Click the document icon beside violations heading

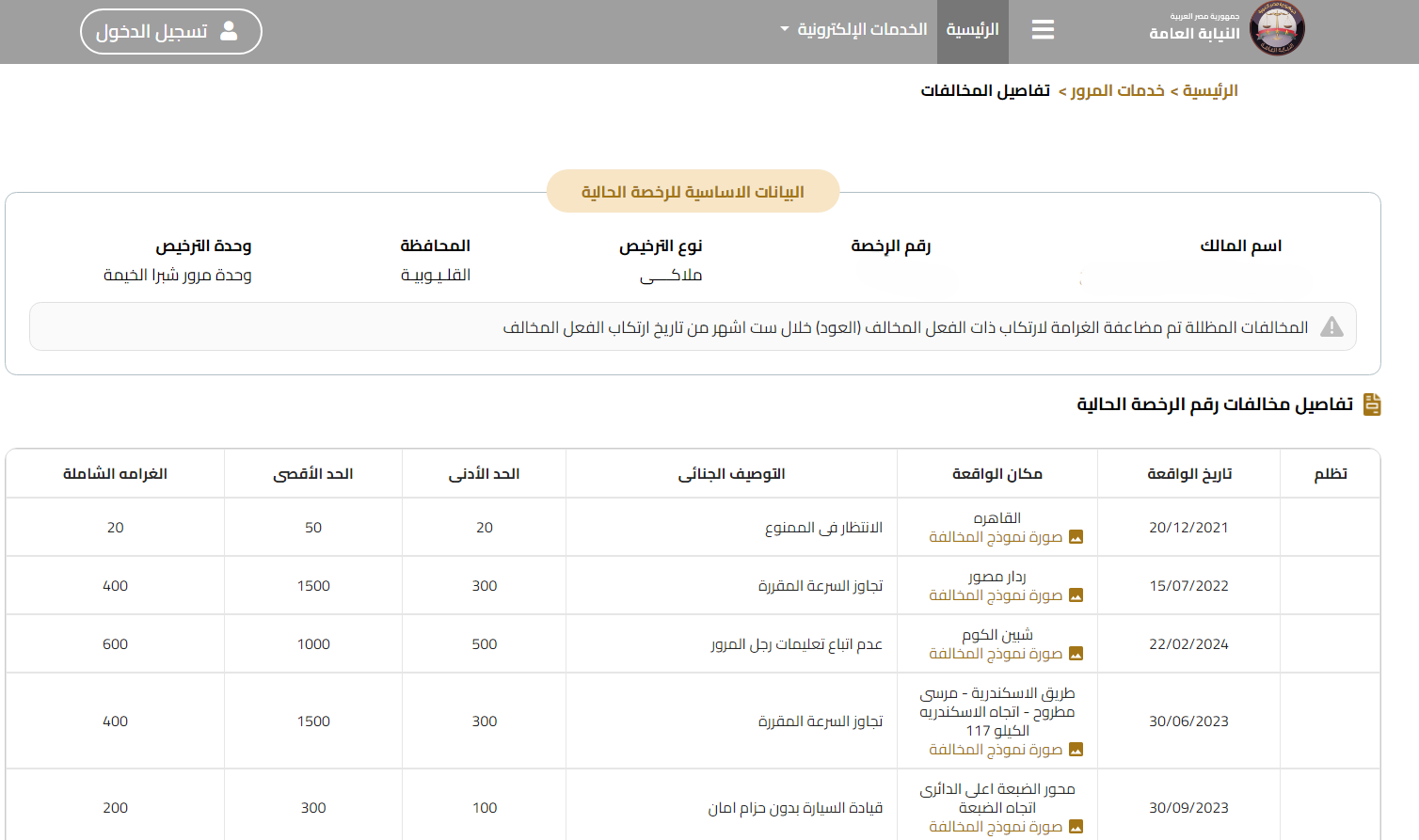(x=1372, y=404)
